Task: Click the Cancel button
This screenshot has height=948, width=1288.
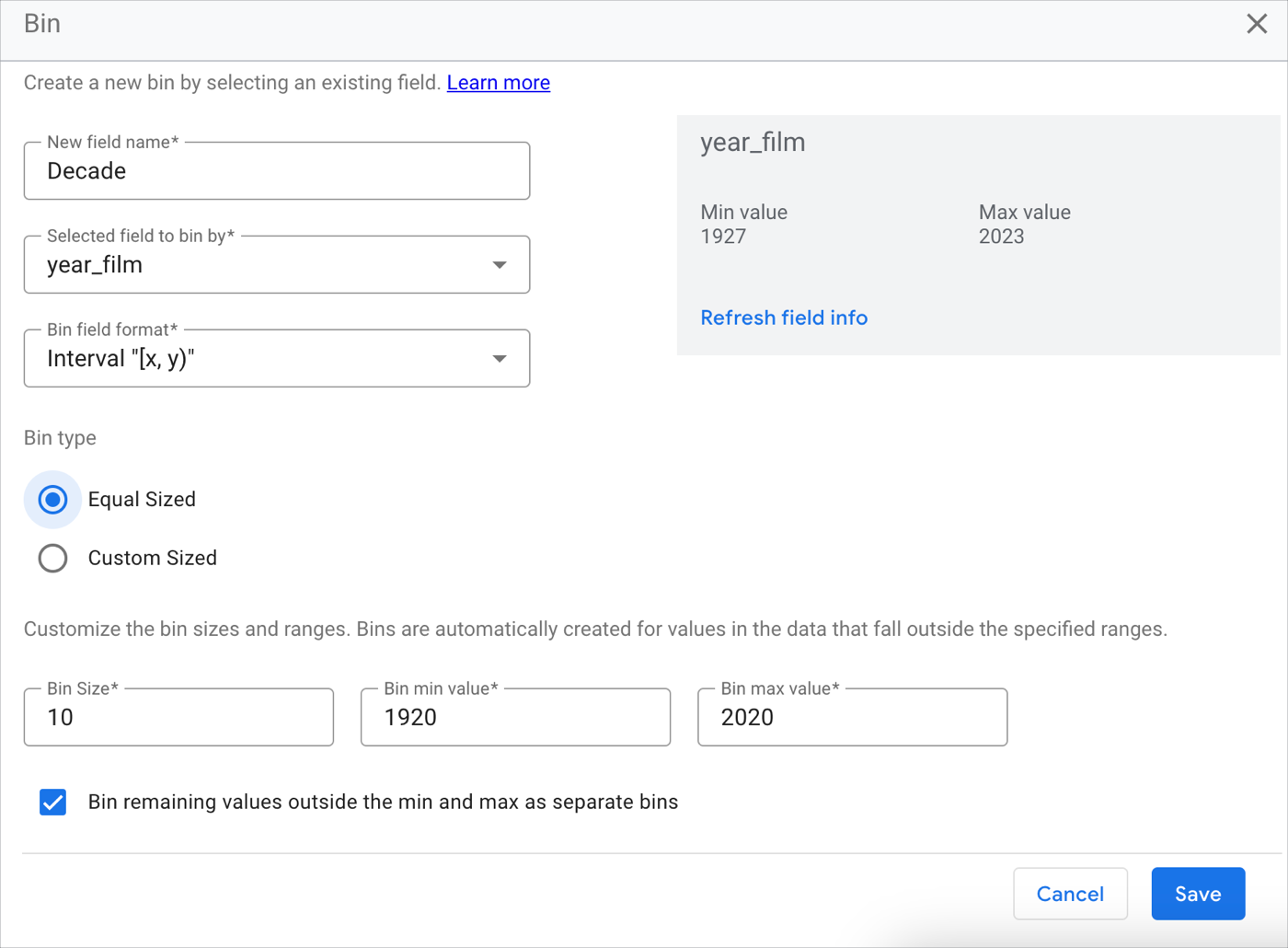Action: click(1070, 894)
